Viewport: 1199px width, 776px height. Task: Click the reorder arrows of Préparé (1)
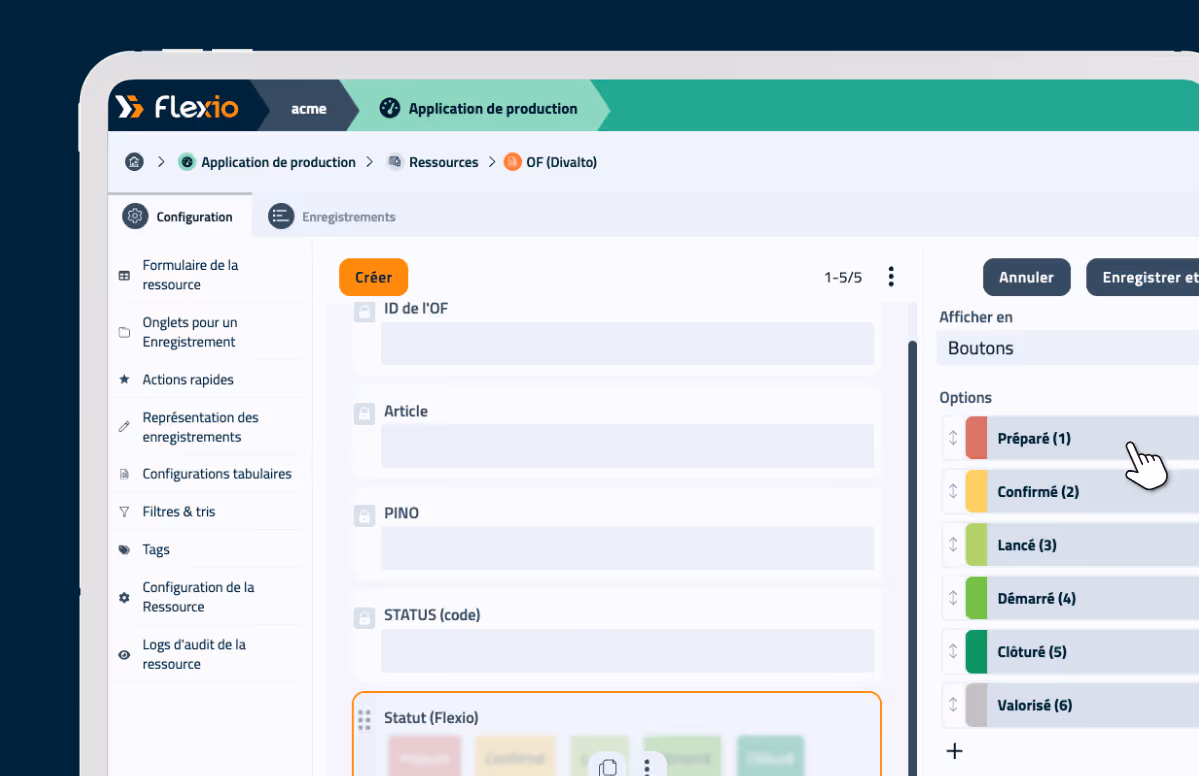pos(953,438)
